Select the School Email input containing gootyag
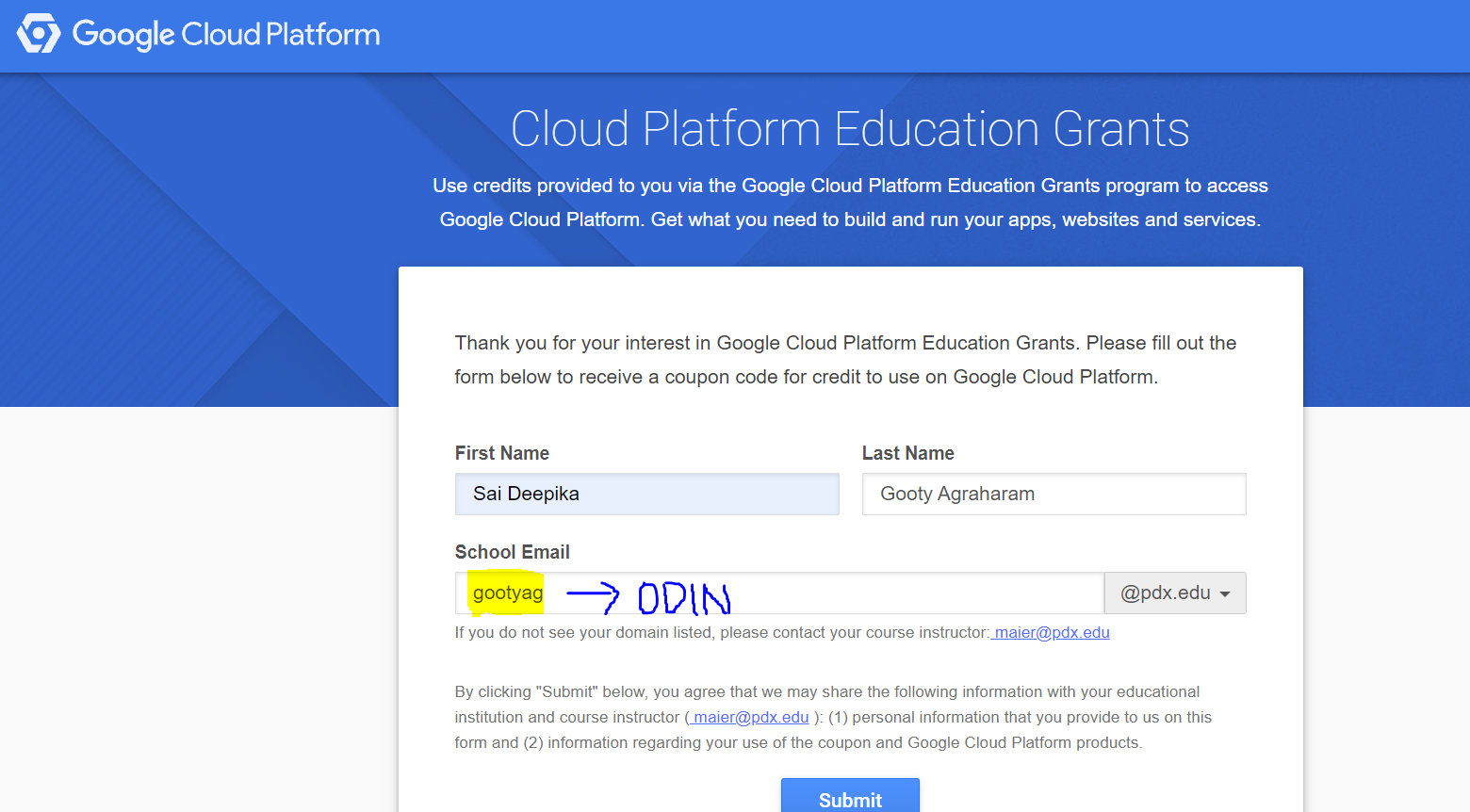Image resolution: width=1470 pixels, height=812 pixels. [779, 593]
